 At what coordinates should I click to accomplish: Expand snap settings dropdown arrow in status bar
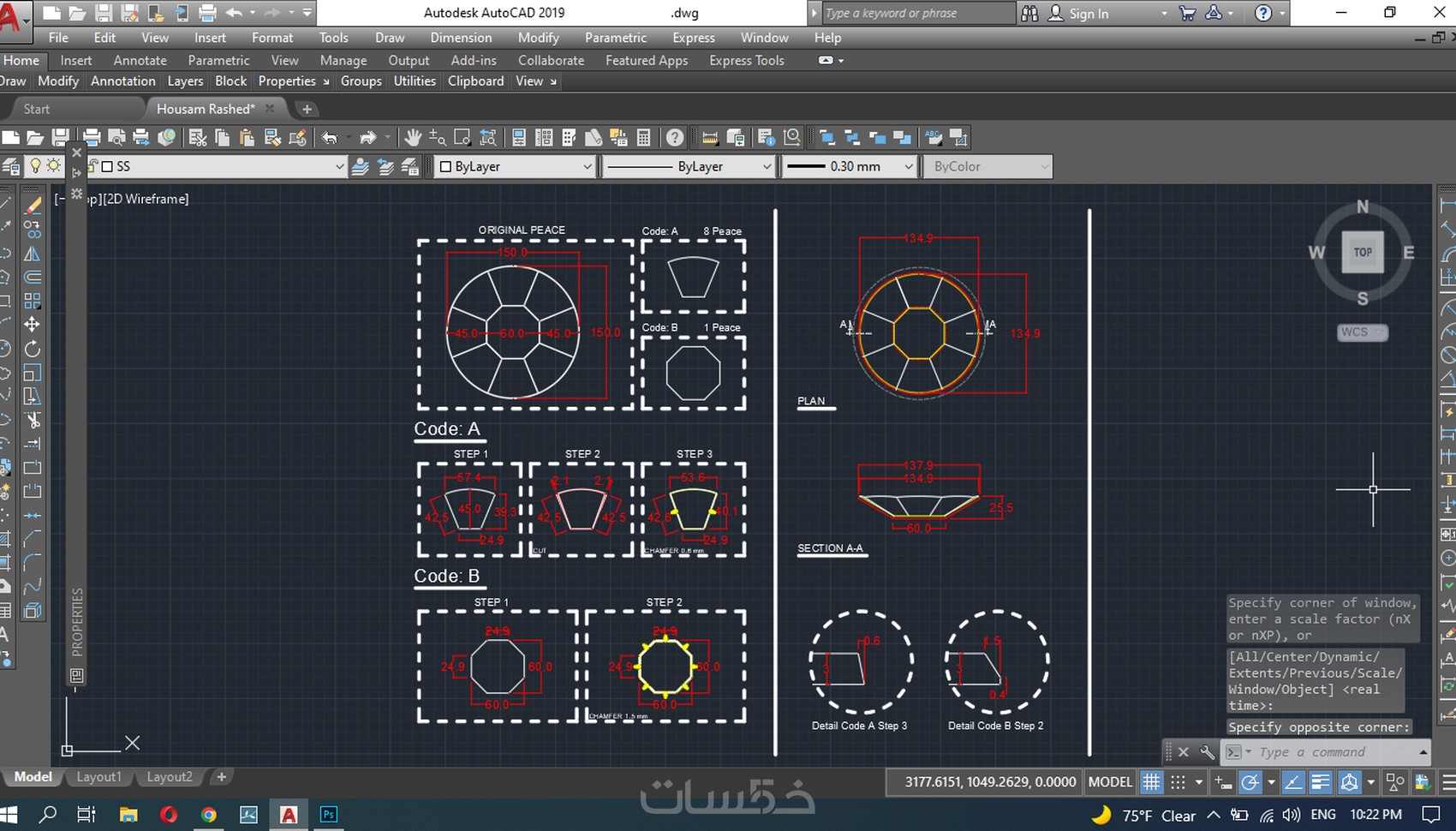[1199, 781]
